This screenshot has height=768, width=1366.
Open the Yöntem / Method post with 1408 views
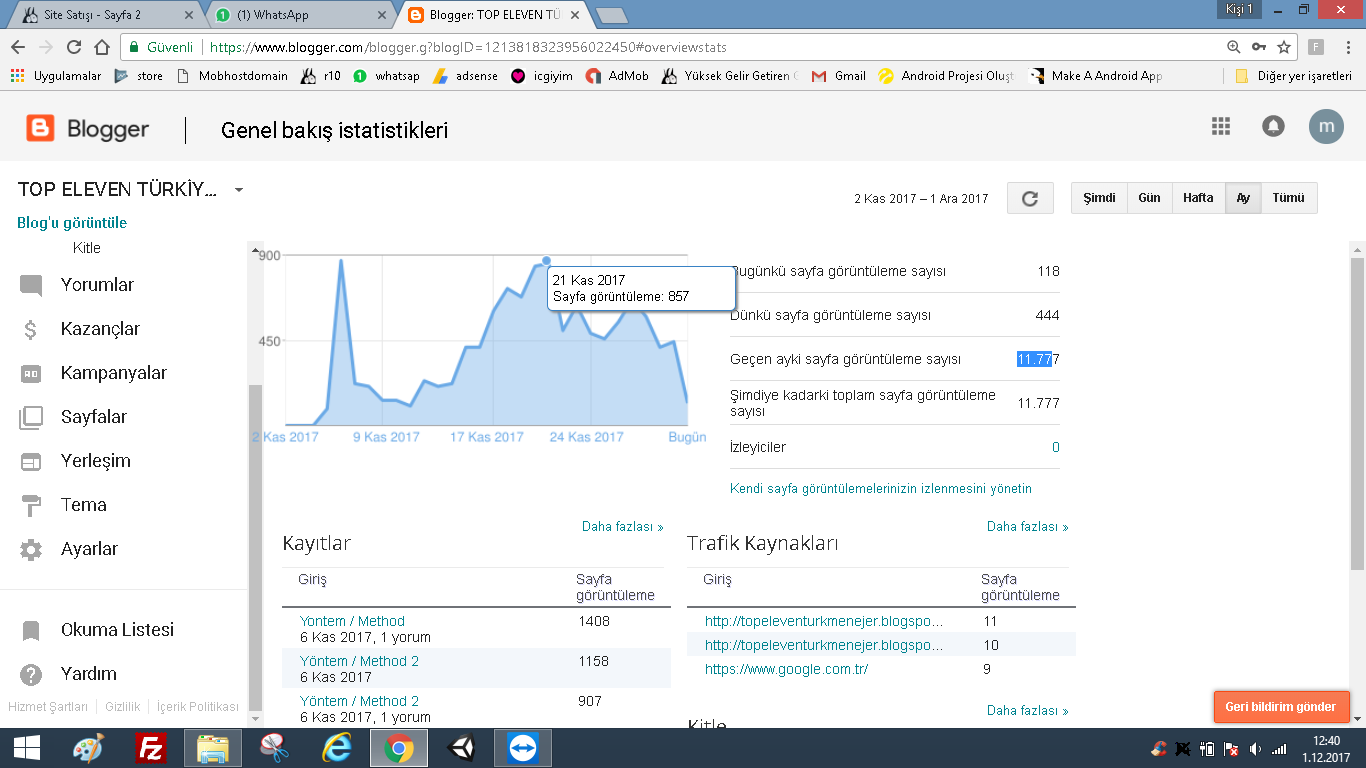pos(352,621)
